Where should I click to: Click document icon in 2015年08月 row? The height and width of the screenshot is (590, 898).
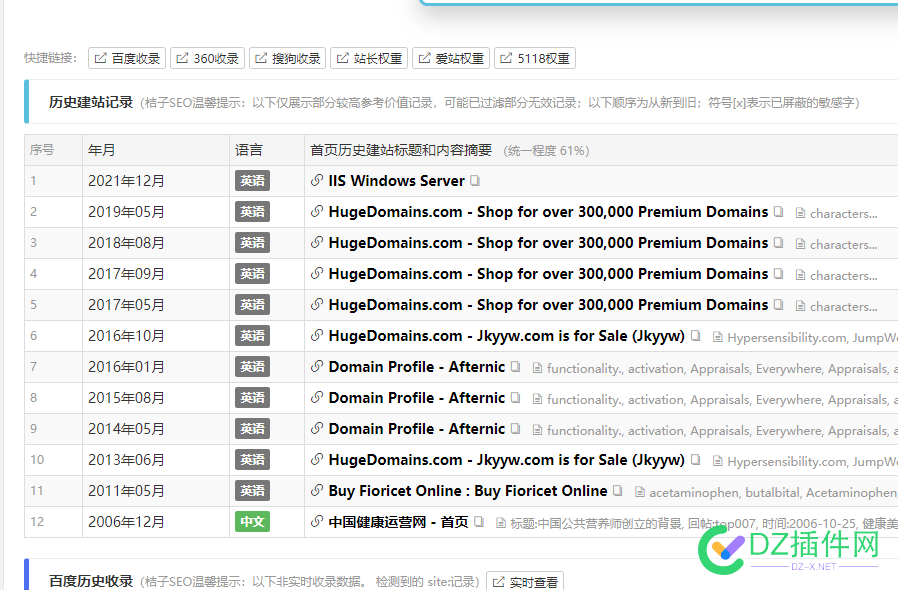coord(537,399)
